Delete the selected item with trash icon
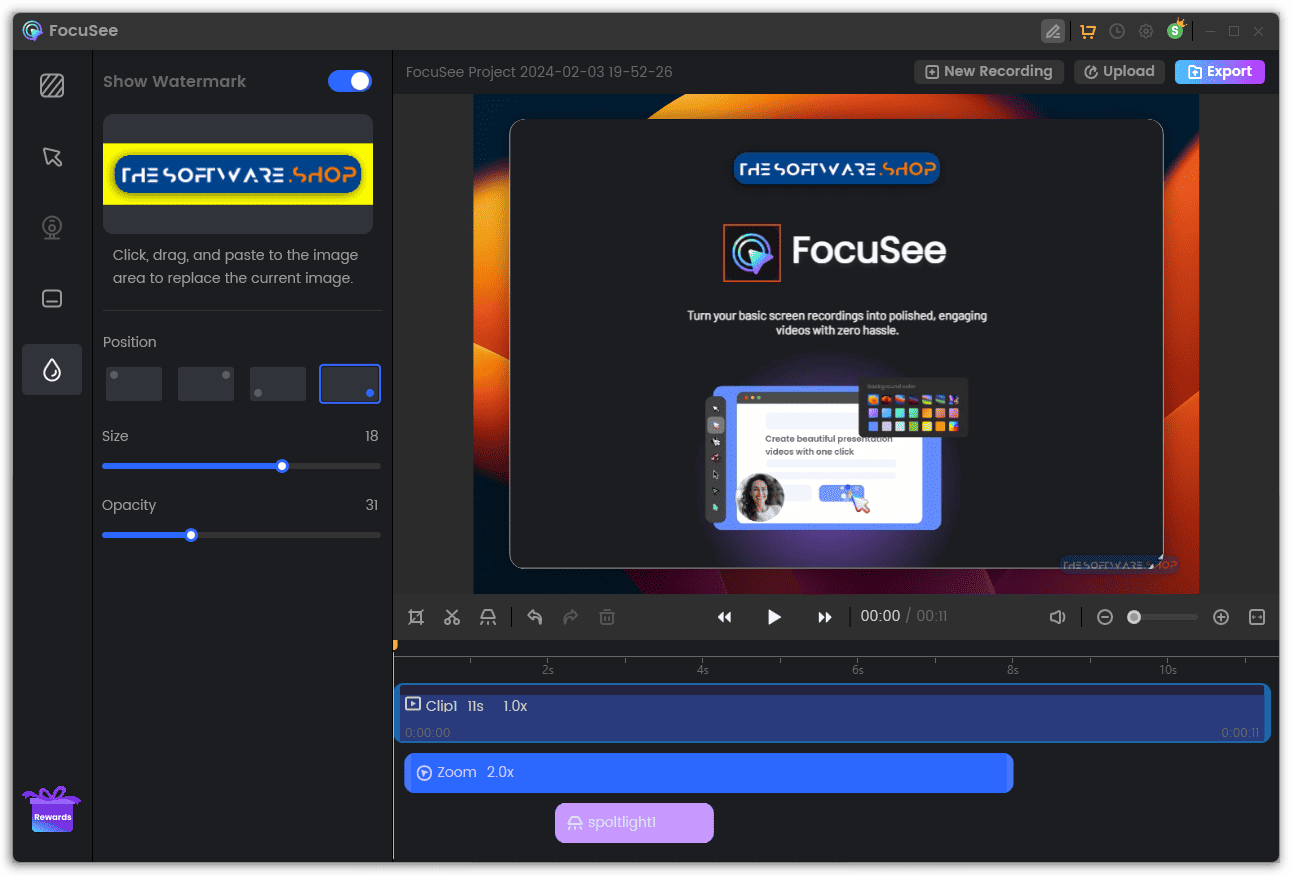 pyautogui.click(x=607, y=617)
